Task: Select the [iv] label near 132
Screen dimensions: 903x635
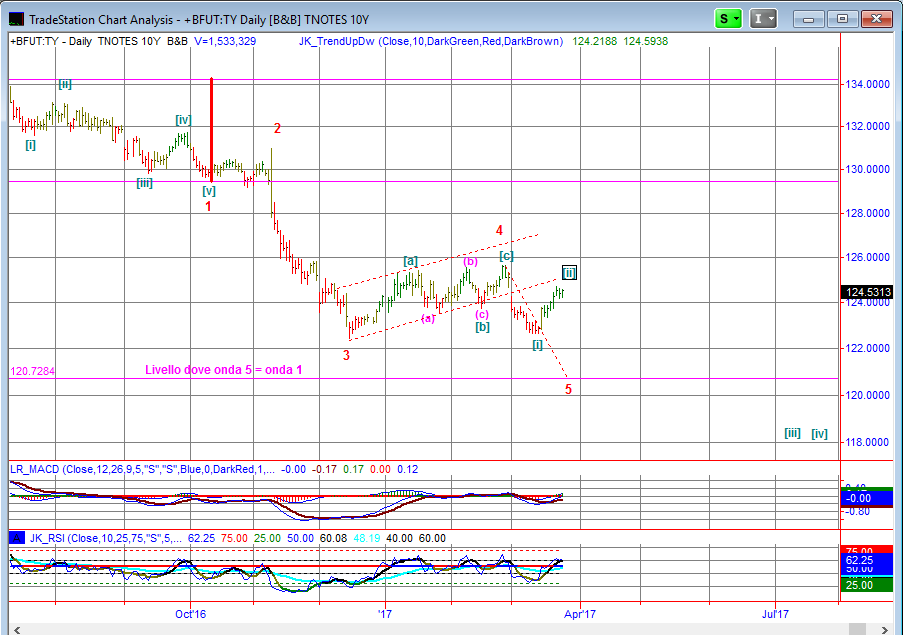Action: coord(183,120)
